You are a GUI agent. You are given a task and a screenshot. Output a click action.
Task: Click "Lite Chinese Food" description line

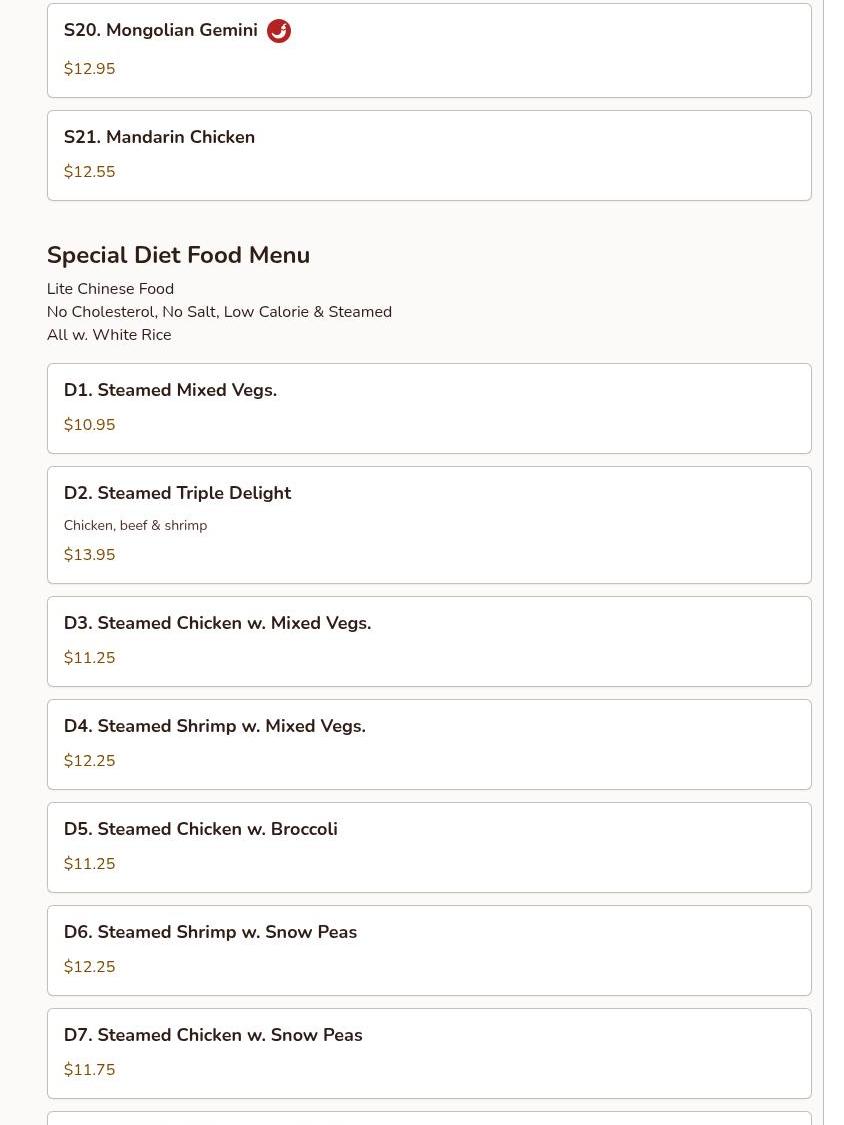click(x=110, y=289)
